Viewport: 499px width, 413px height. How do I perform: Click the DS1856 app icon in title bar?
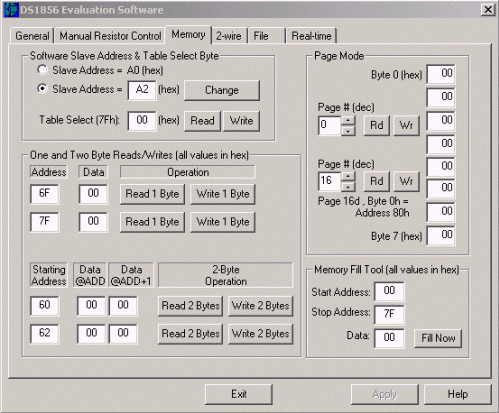(x=11, y=10)
